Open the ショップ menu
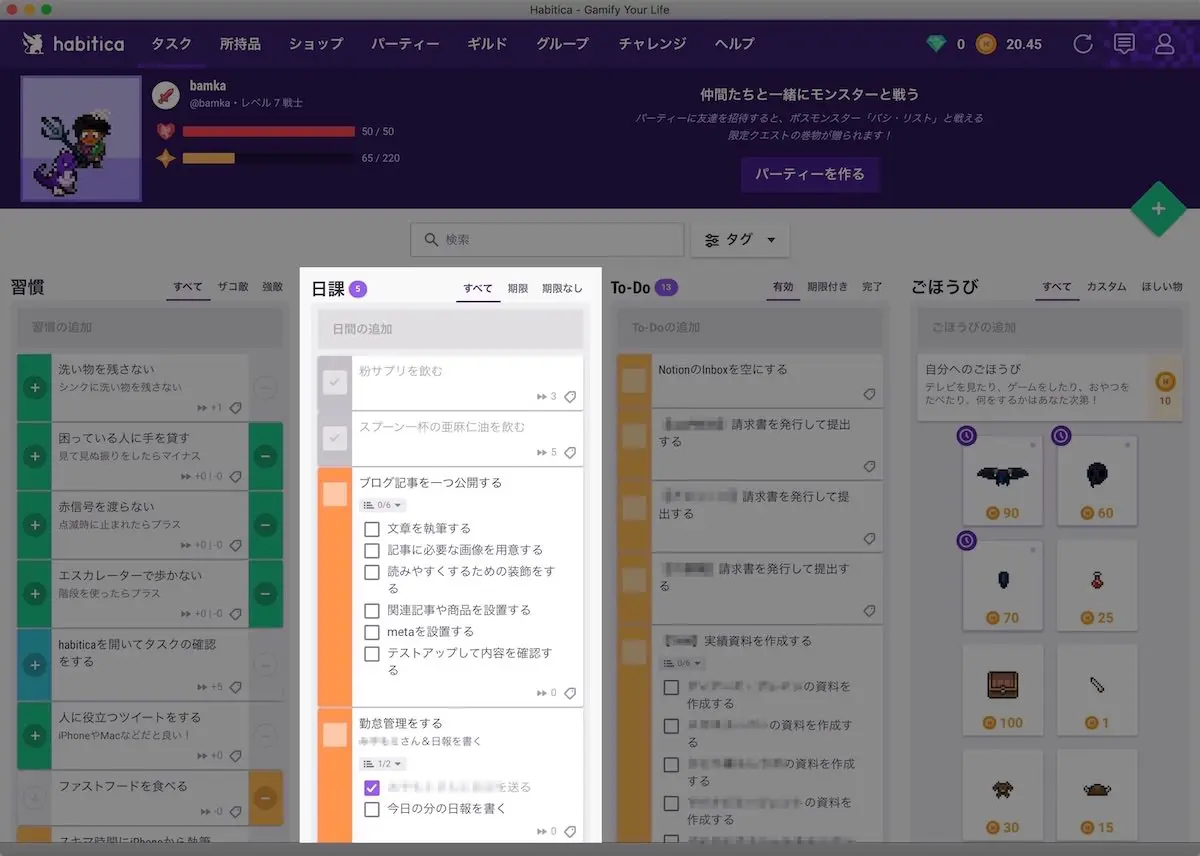Screen dimensions: 1200x856 click(x=315, y=44)
